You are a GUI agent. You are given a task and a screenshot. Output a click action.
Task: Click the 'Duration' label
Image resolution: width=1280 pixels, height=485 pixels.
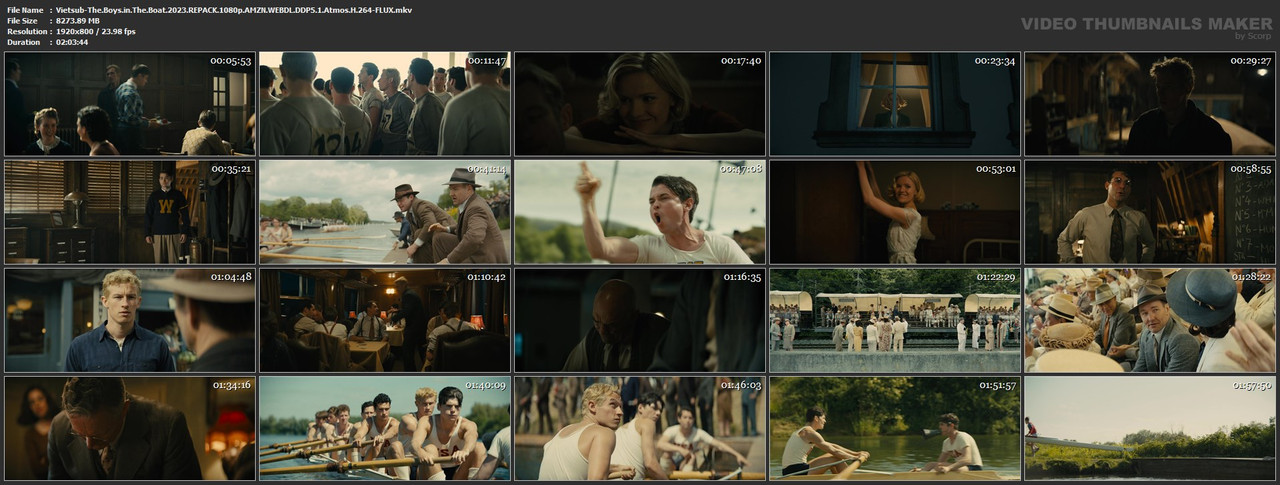pos(22,42)
